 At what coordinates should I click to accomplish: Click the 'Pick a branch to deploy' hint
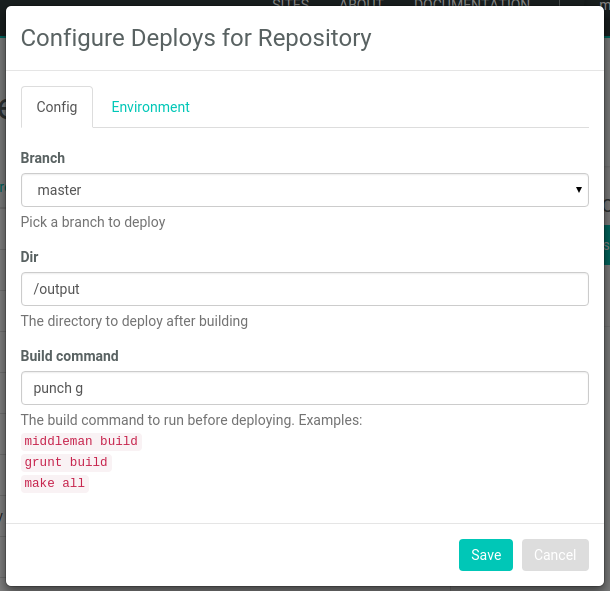pyautogui.click(x=93, y=222)
